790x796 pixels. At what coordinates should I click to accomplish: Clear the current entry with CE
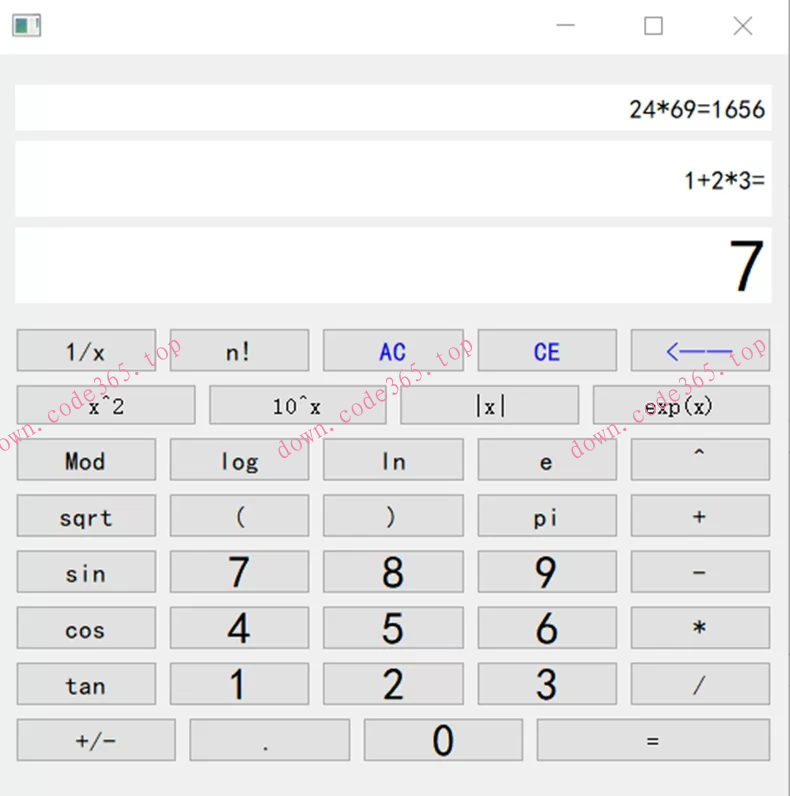[547, 350]
